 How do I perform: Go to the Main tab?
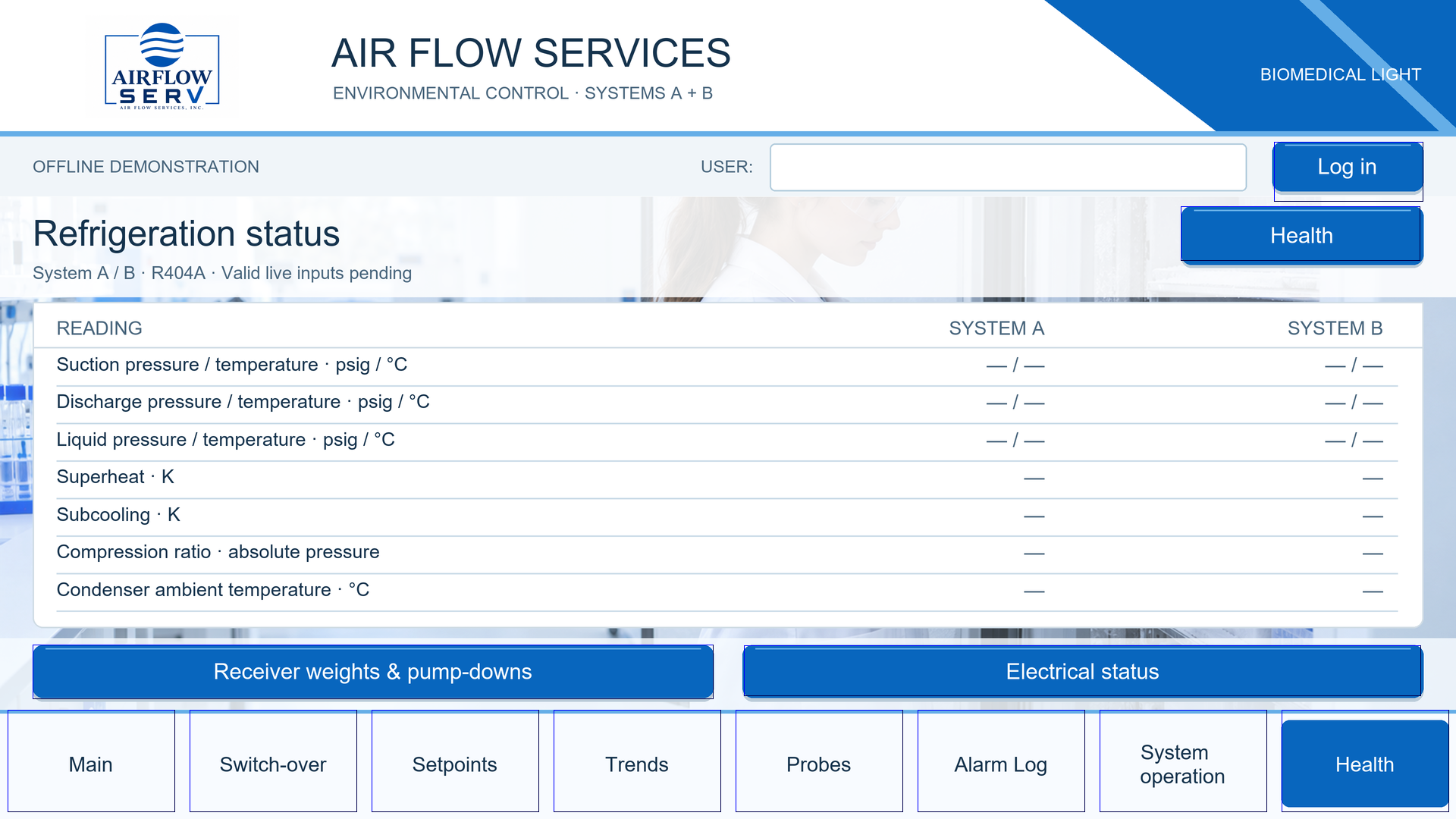point(91,761)
